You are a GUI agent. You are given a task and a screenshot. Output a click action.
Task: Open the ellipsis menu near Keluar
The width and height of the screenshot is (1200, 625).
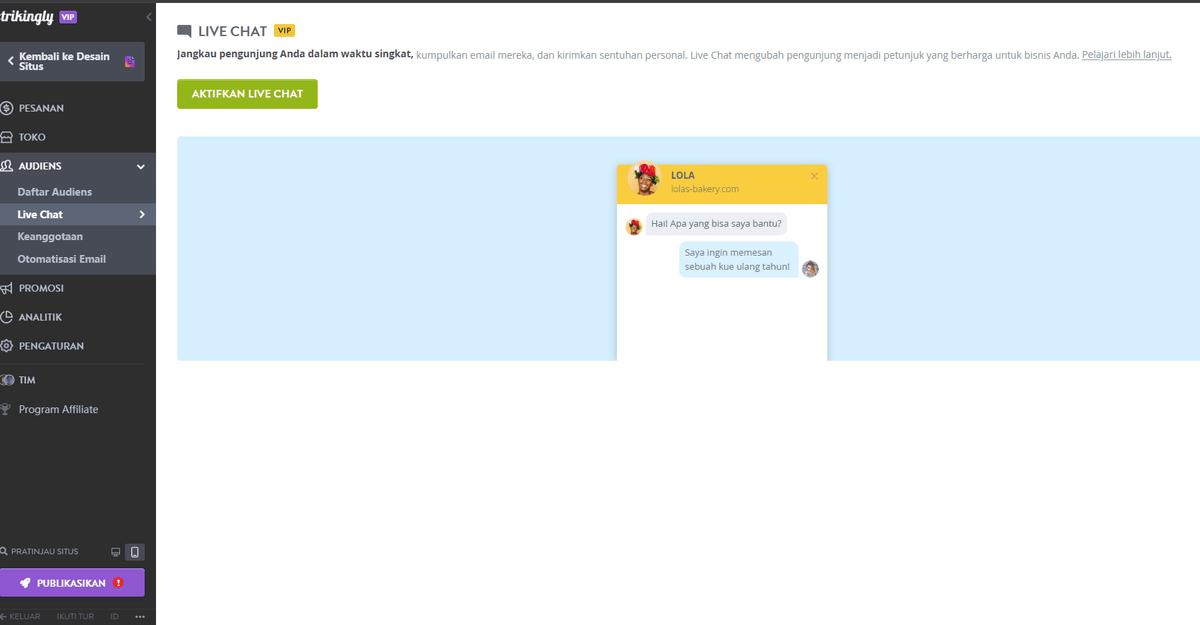click(x=139, y=615)
